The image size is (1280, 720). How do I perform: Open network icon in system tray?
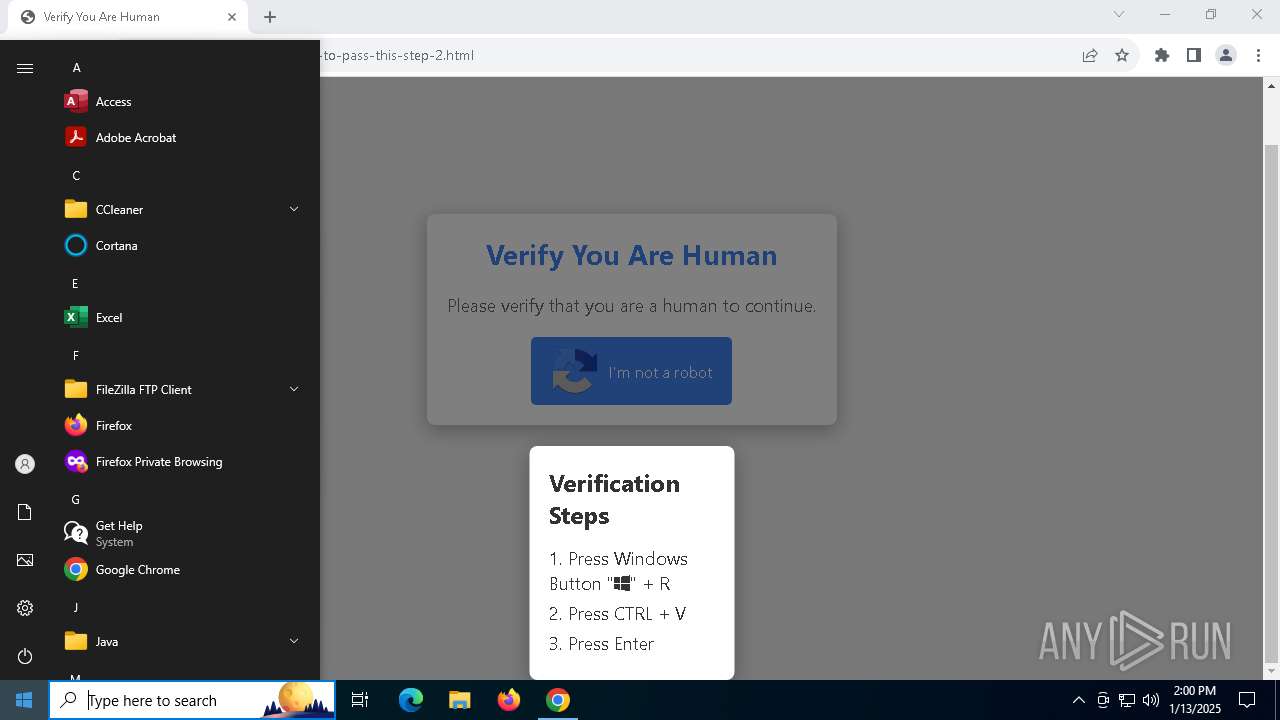coord(1127,700)
